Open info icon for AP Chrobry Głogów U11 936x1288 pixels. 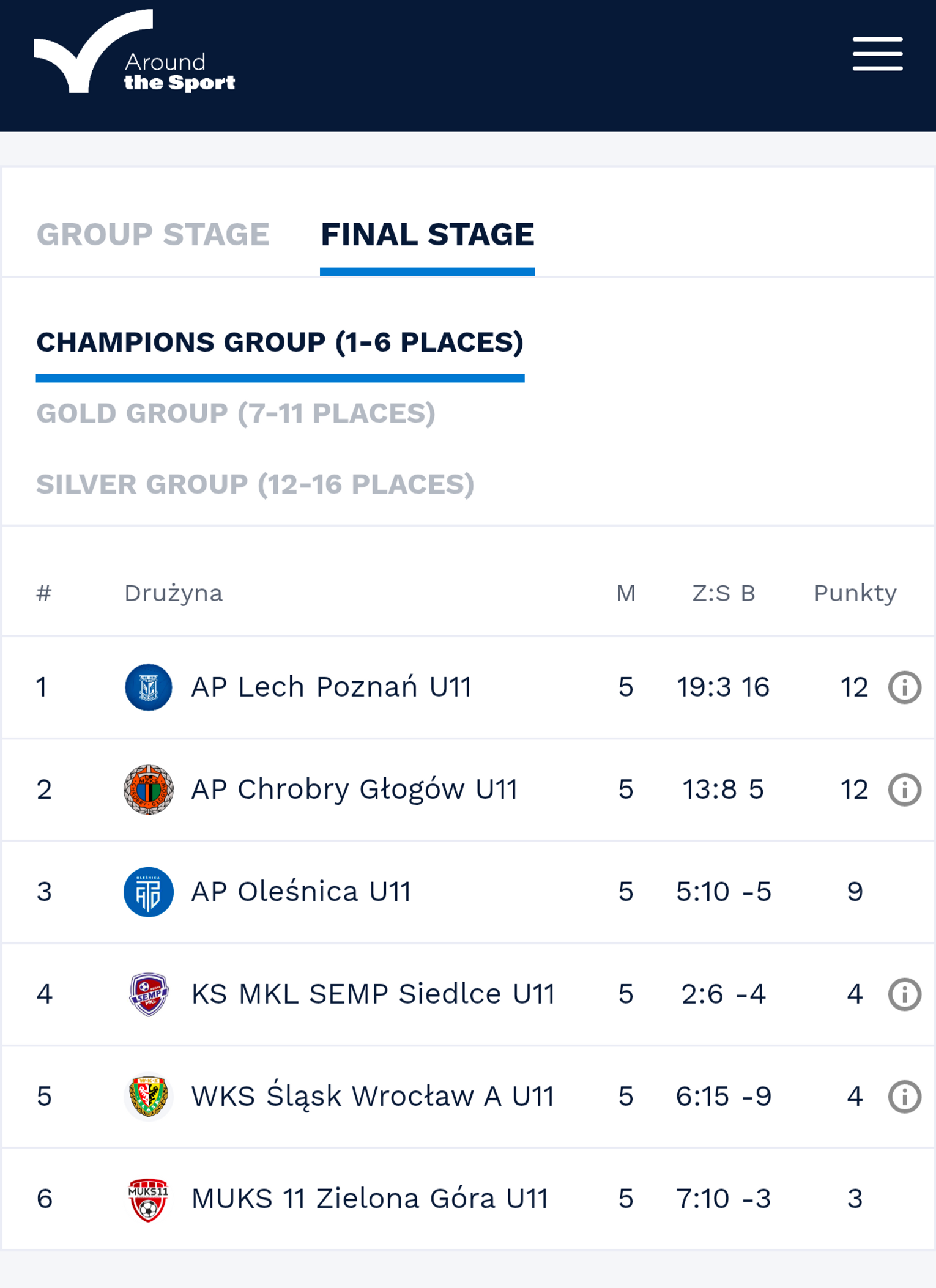point(904,790)
